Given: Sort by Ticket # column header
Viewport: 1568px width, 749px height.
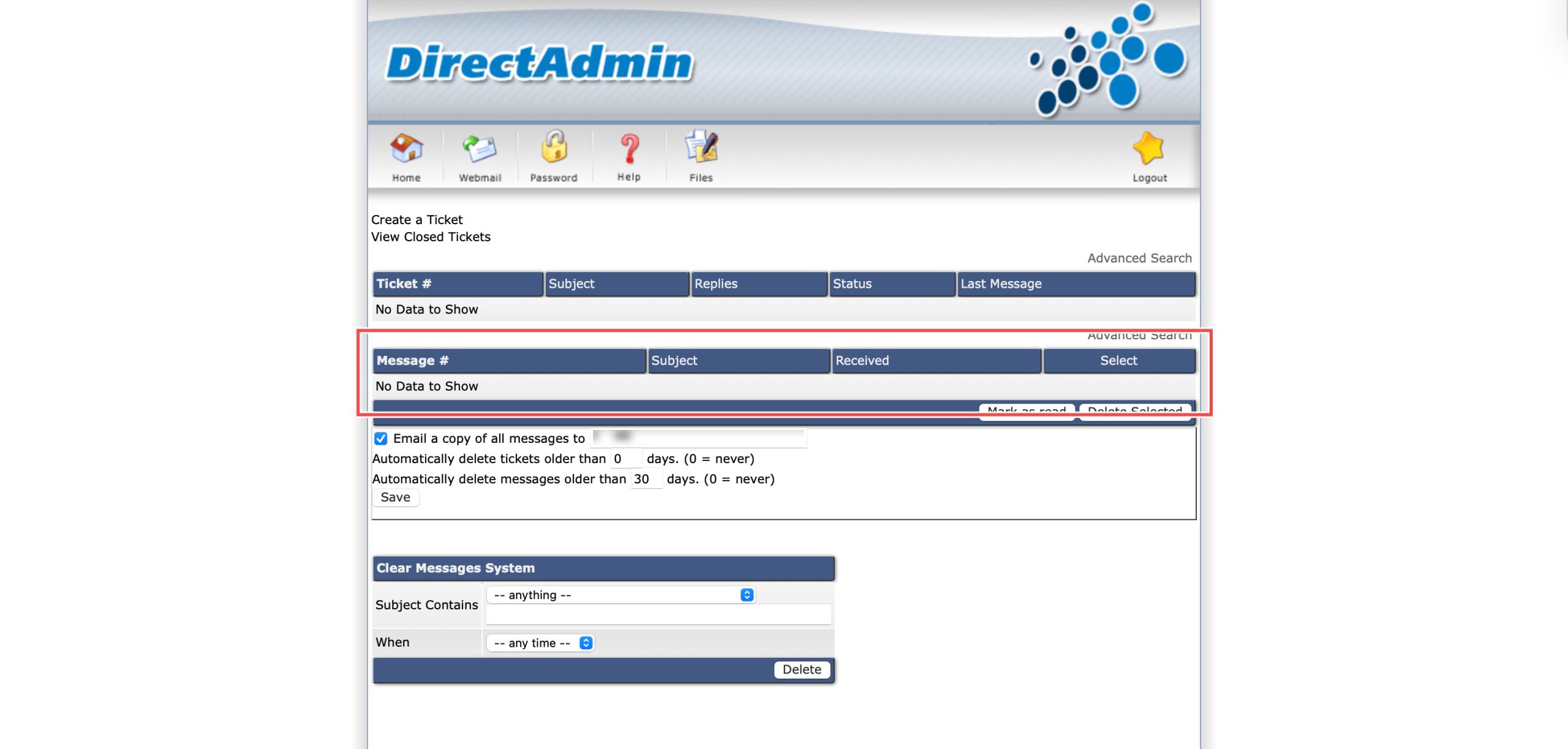Looking at the screenshot, I should point(404,284).
